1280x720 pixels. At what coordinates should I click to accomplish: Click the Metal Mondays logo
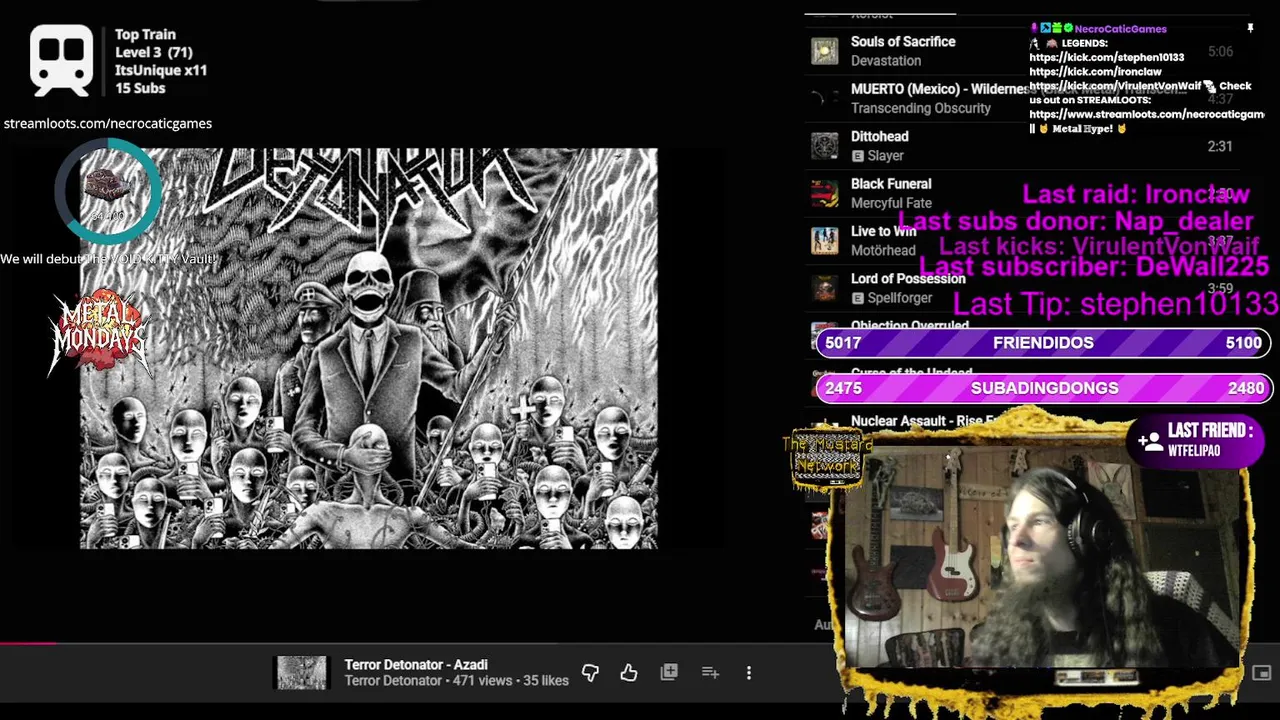pos(100,332)
